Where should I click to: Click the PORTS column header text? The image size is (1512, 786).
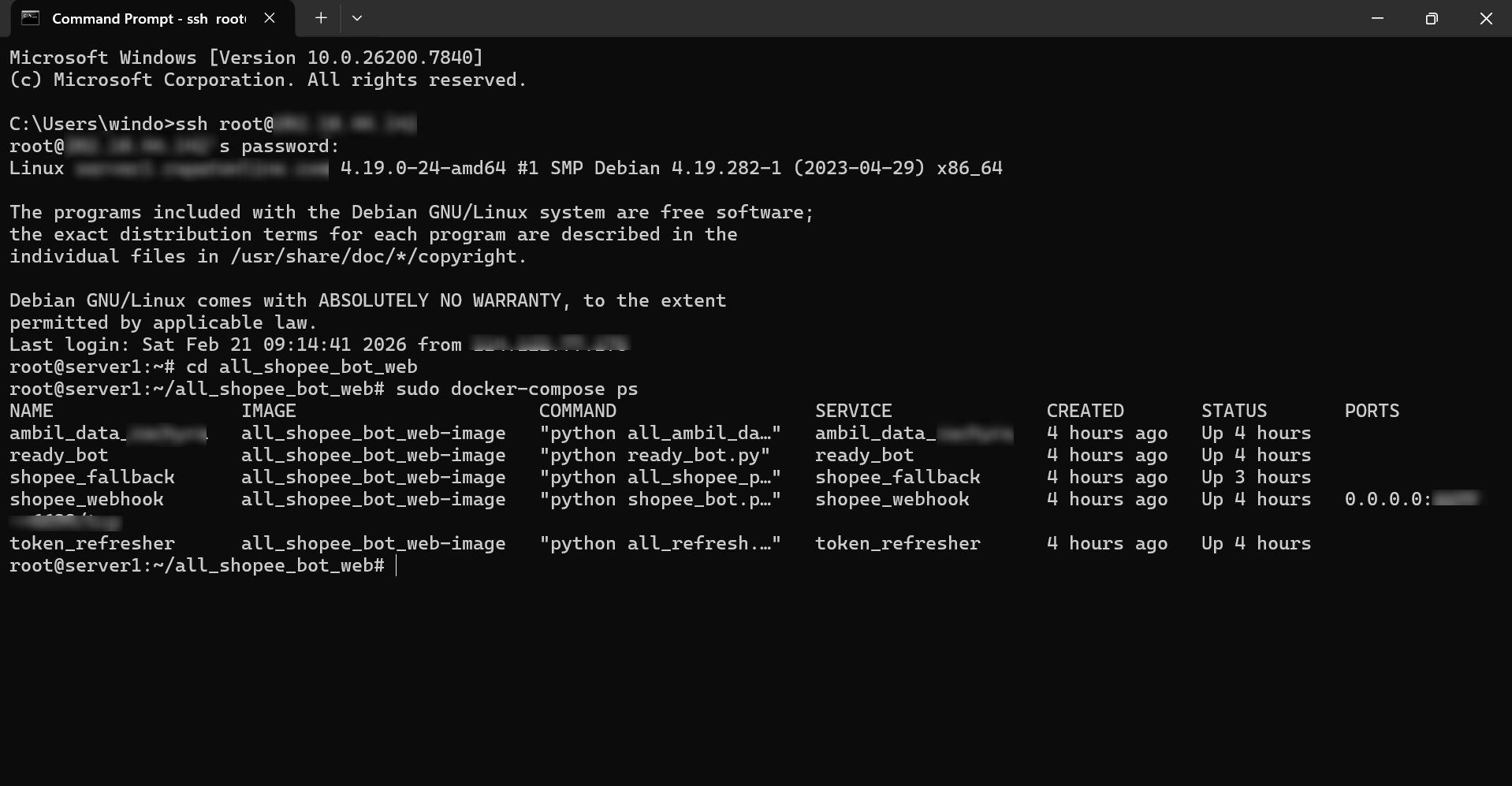1372,412
